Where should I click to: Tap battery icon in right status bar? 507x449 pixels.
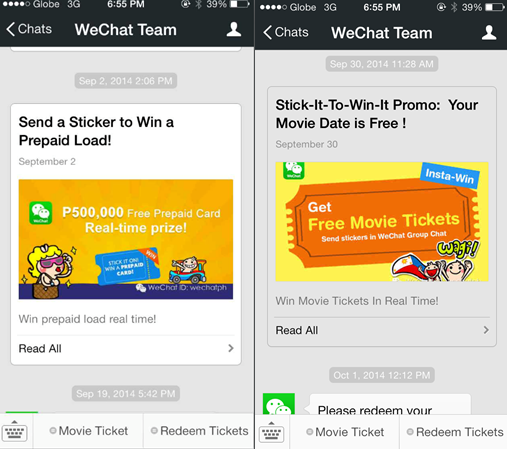coord(495,7)
